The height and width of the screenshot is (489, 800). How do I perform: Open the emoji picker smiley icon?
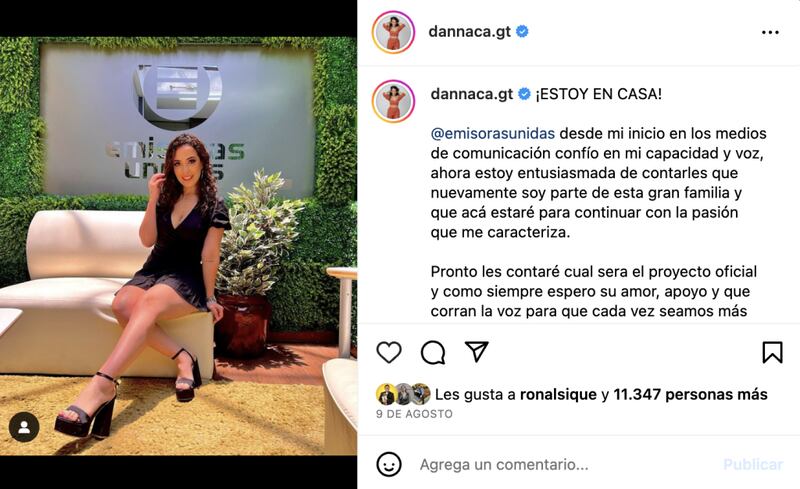pyautogui.click(x=389, y=464)
